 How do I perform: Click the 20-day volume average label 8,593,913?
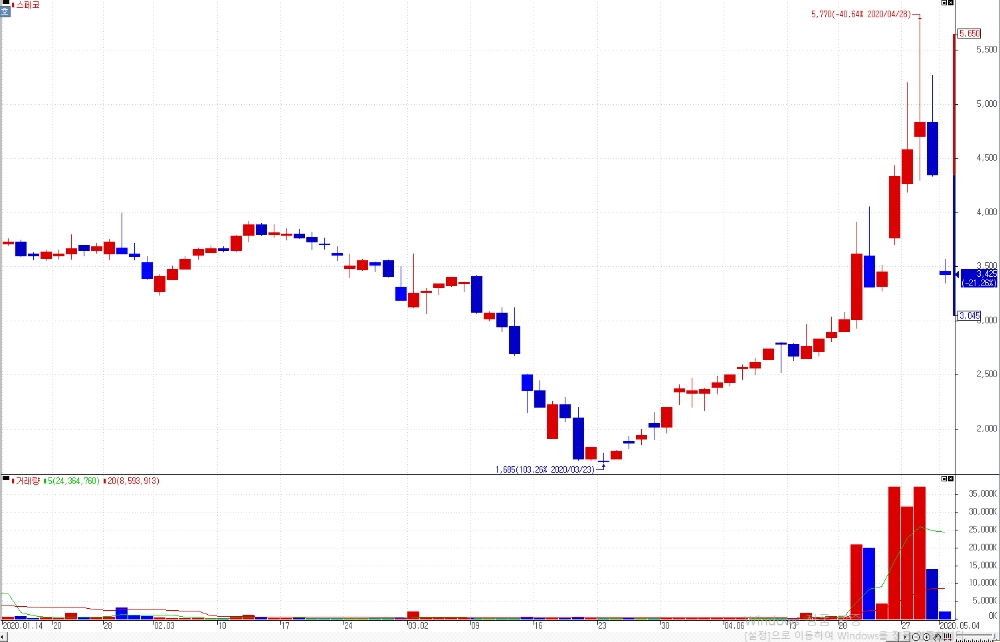[x=131, y=481]
